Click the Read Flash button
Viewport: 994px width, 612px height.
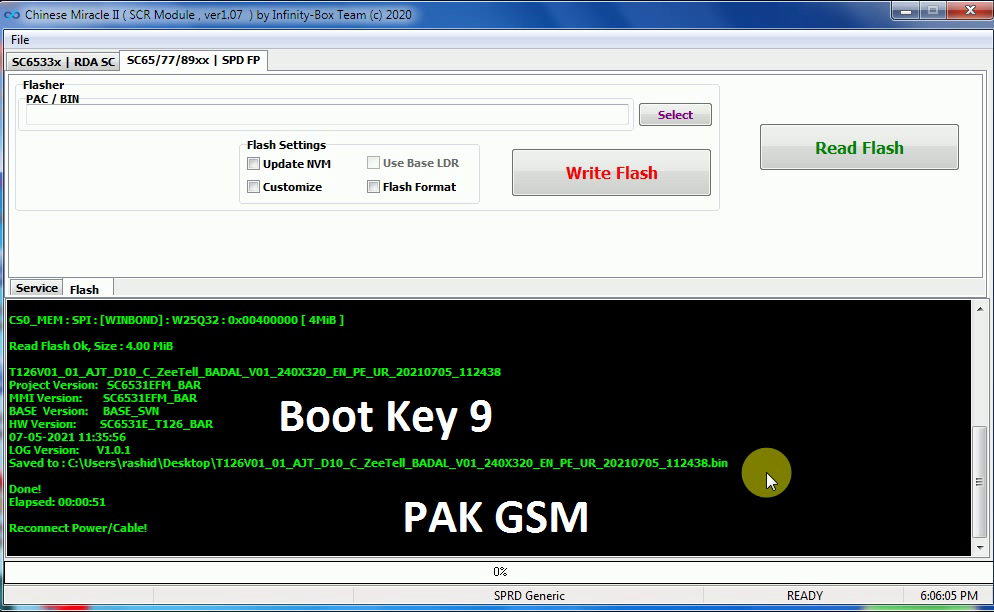(859, 147)
